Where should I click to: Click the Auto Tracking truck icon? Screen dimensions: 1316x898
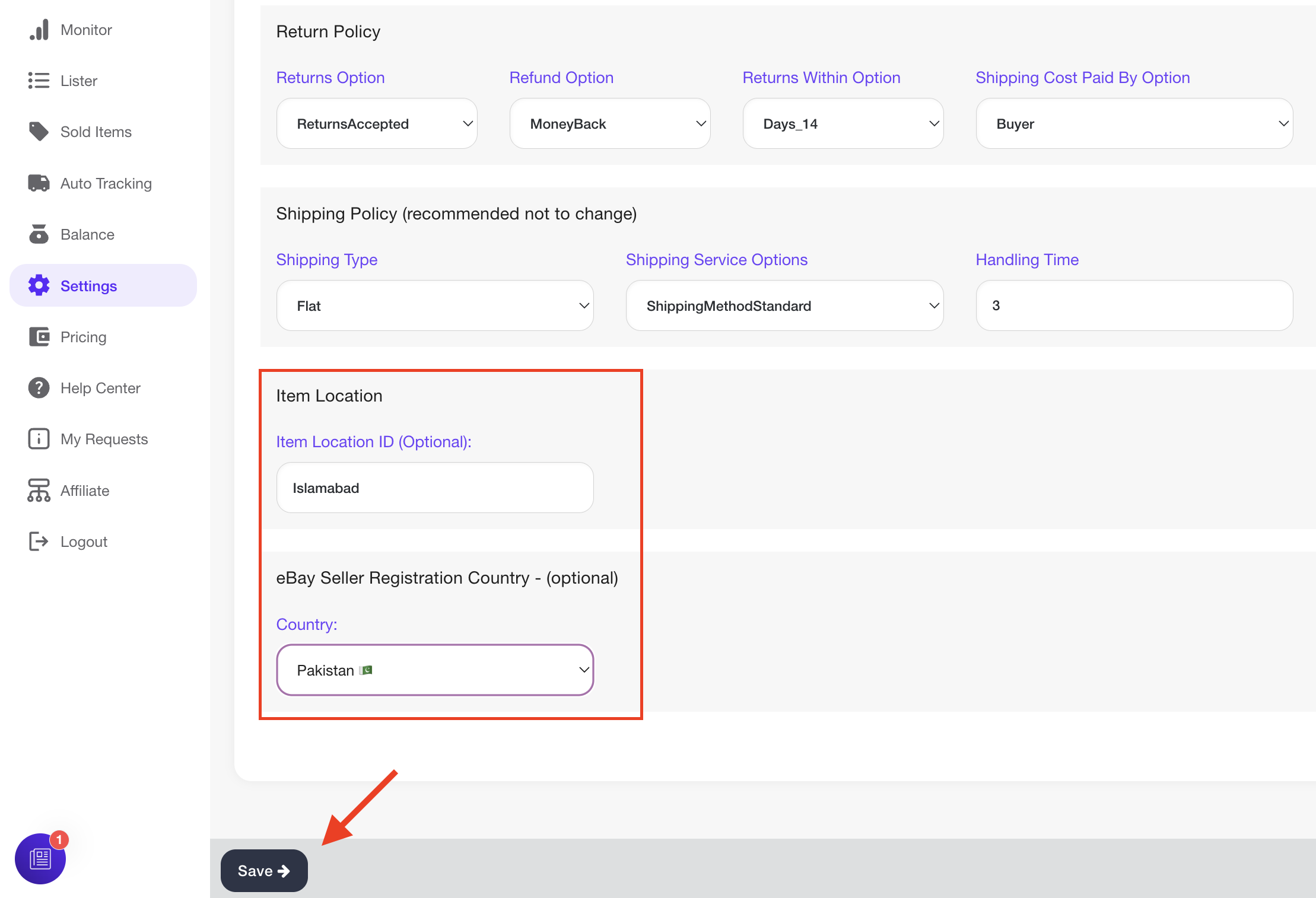(x=39, y=183)
